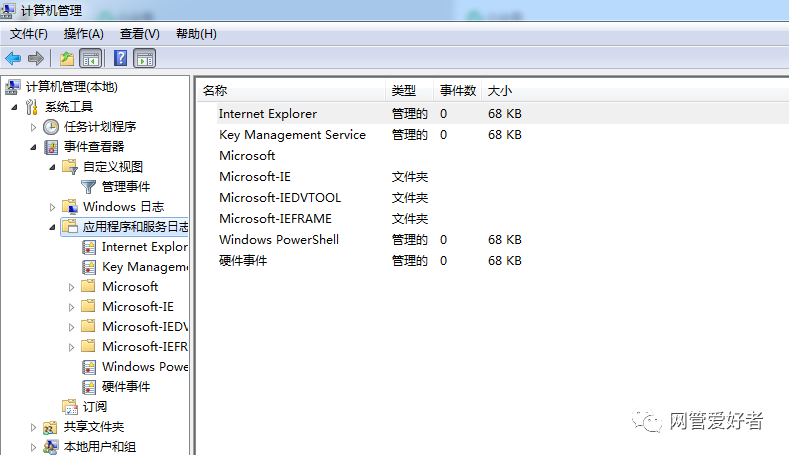Click the Up One Level folder icon
789x455 pixels.
pos(66,58)
